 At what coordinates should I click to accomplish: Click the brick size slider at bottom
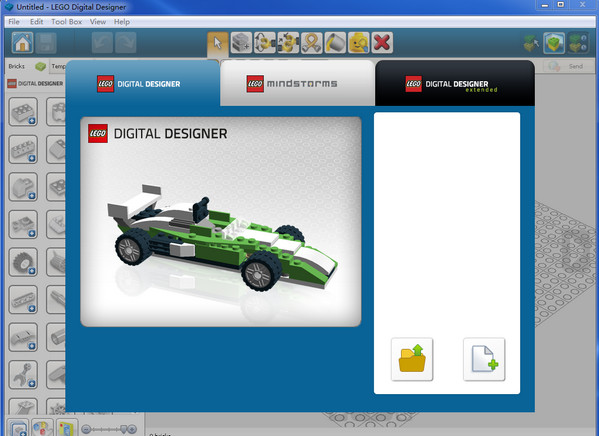[109, 429]
